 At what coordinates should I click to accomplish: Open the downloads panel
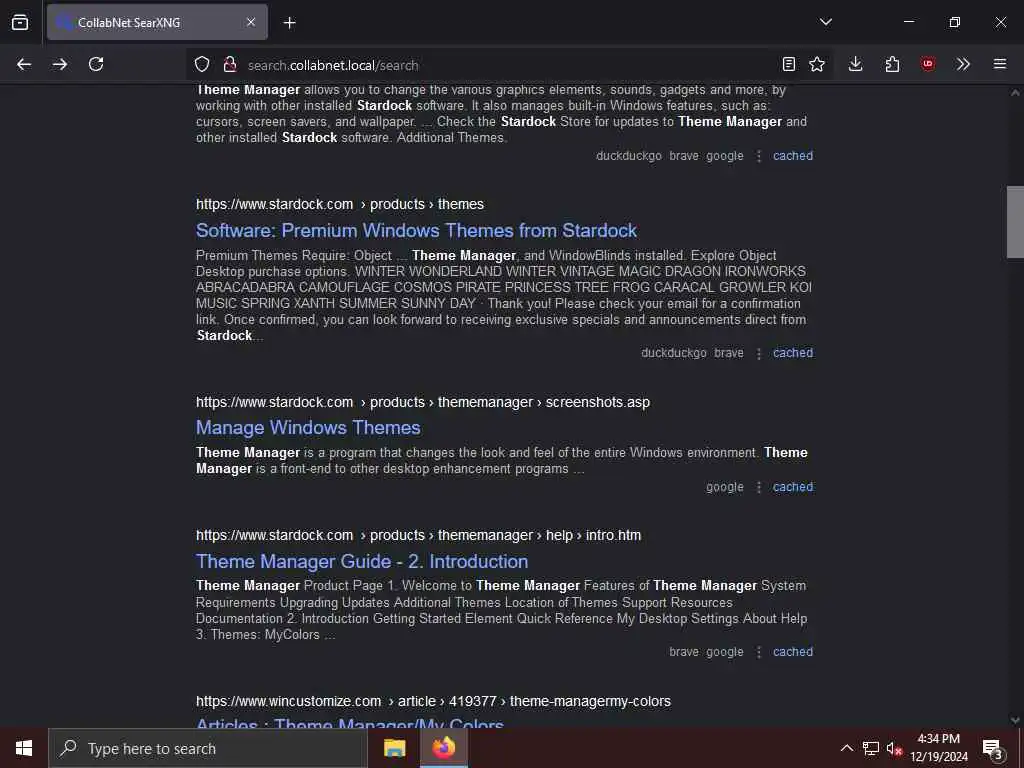856,64
